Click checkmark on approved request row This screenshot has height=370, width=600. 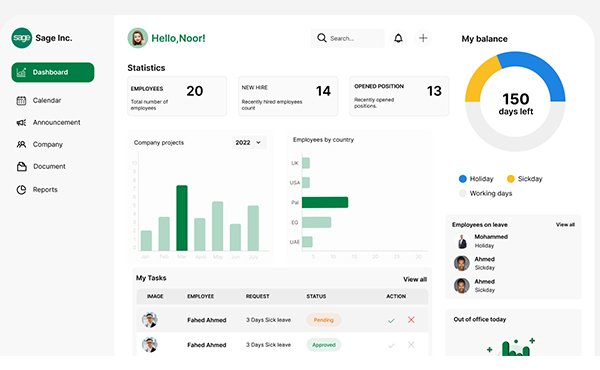pos(391,345)
